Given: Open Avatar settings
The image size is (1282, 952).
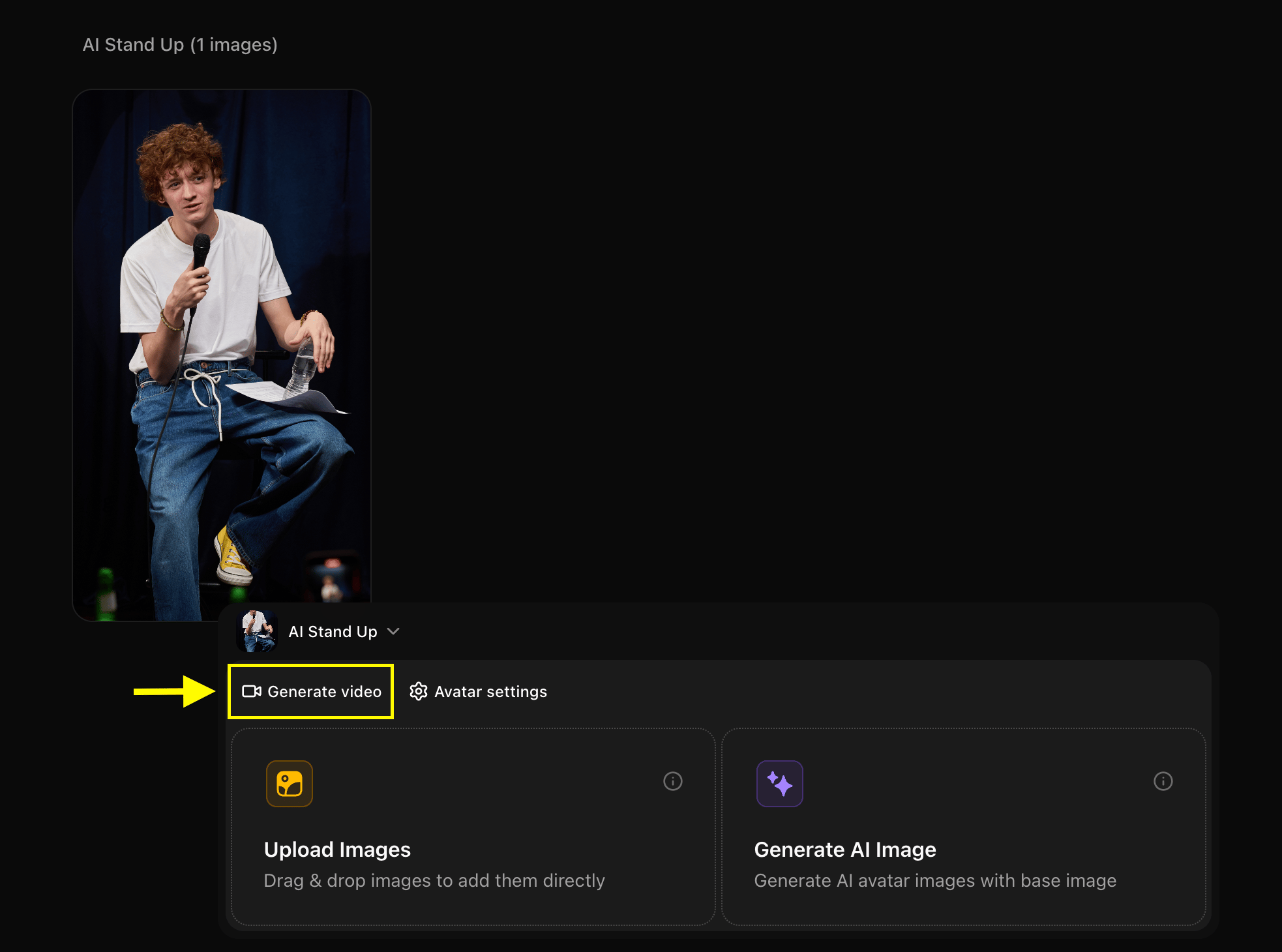Looking at the screenshot, I should tap(478, 691).
